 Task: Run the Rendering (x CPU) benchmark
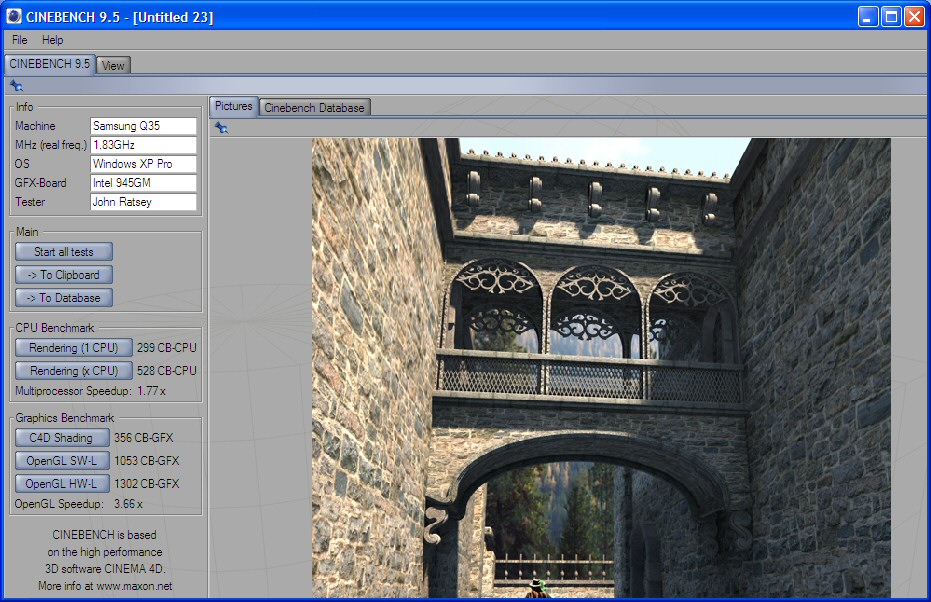pos(74,371)
